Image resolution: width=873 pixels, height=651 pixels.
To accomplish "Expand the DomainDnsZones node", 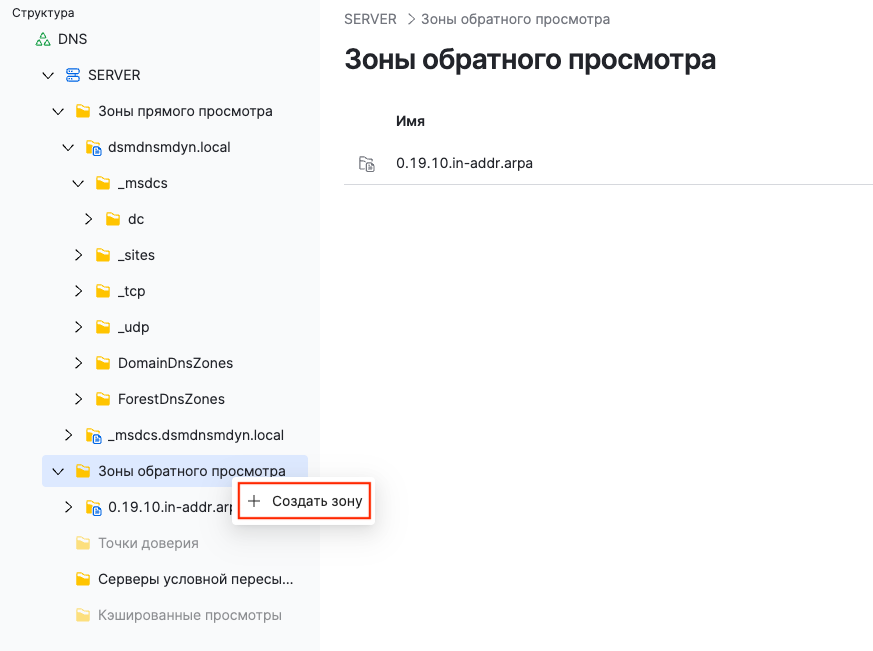I will click(x=79, y=363).
